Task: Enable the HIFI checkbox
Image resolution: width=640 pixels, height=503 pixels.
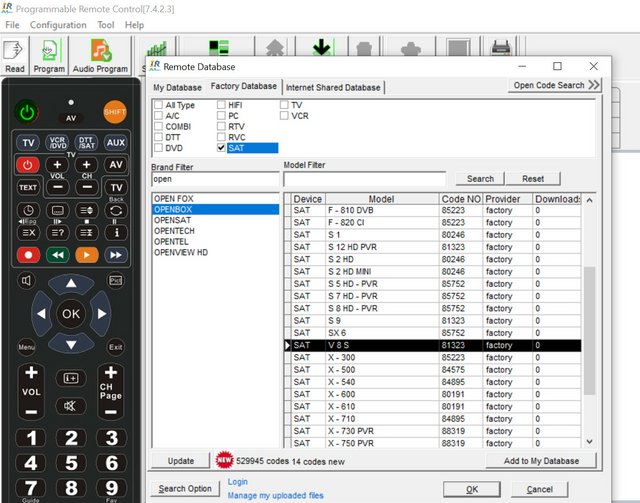Action: pyautogui.click(x=221, y=105)
